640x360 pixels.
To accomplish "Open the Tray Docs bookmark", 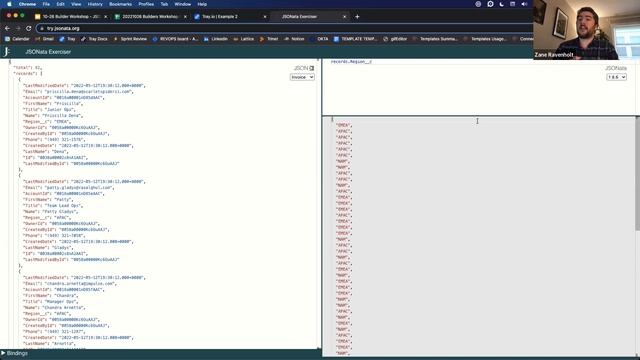I will [94, 39].
